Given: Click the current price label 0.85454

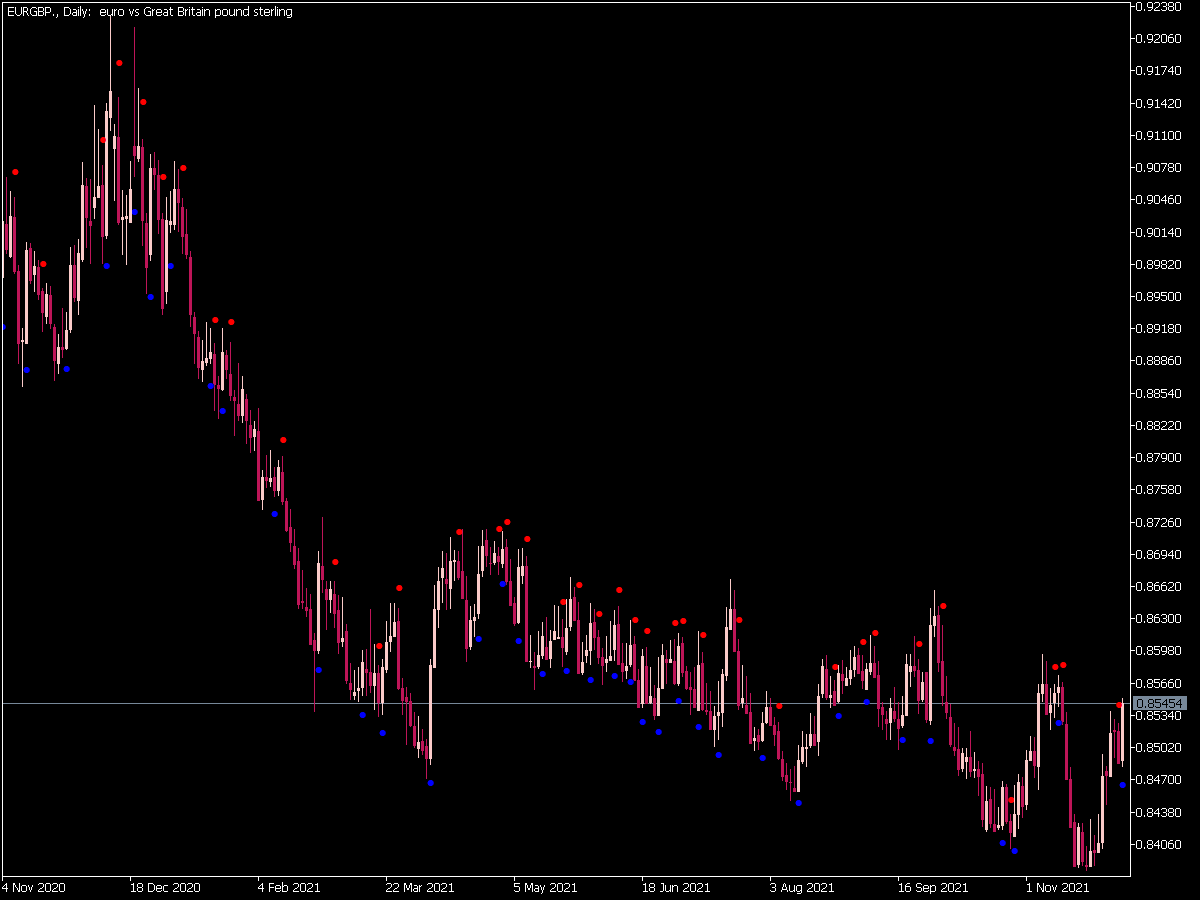Looking at the screenshot, I should [x=1159, y=703].
